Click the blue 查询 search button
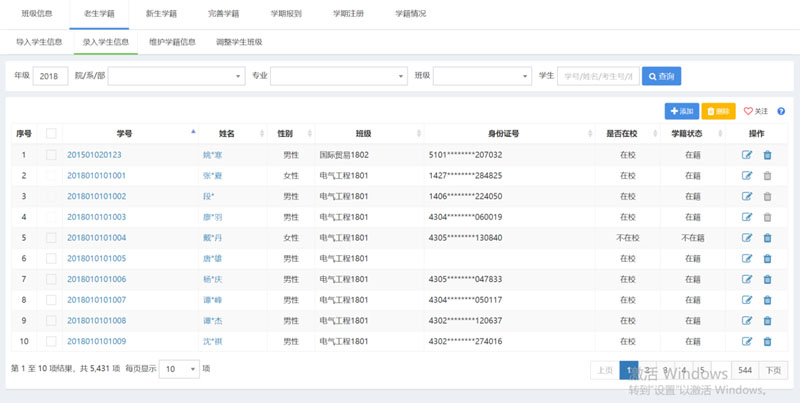Viewport: 800px width, 403px height. click(661, 76)
